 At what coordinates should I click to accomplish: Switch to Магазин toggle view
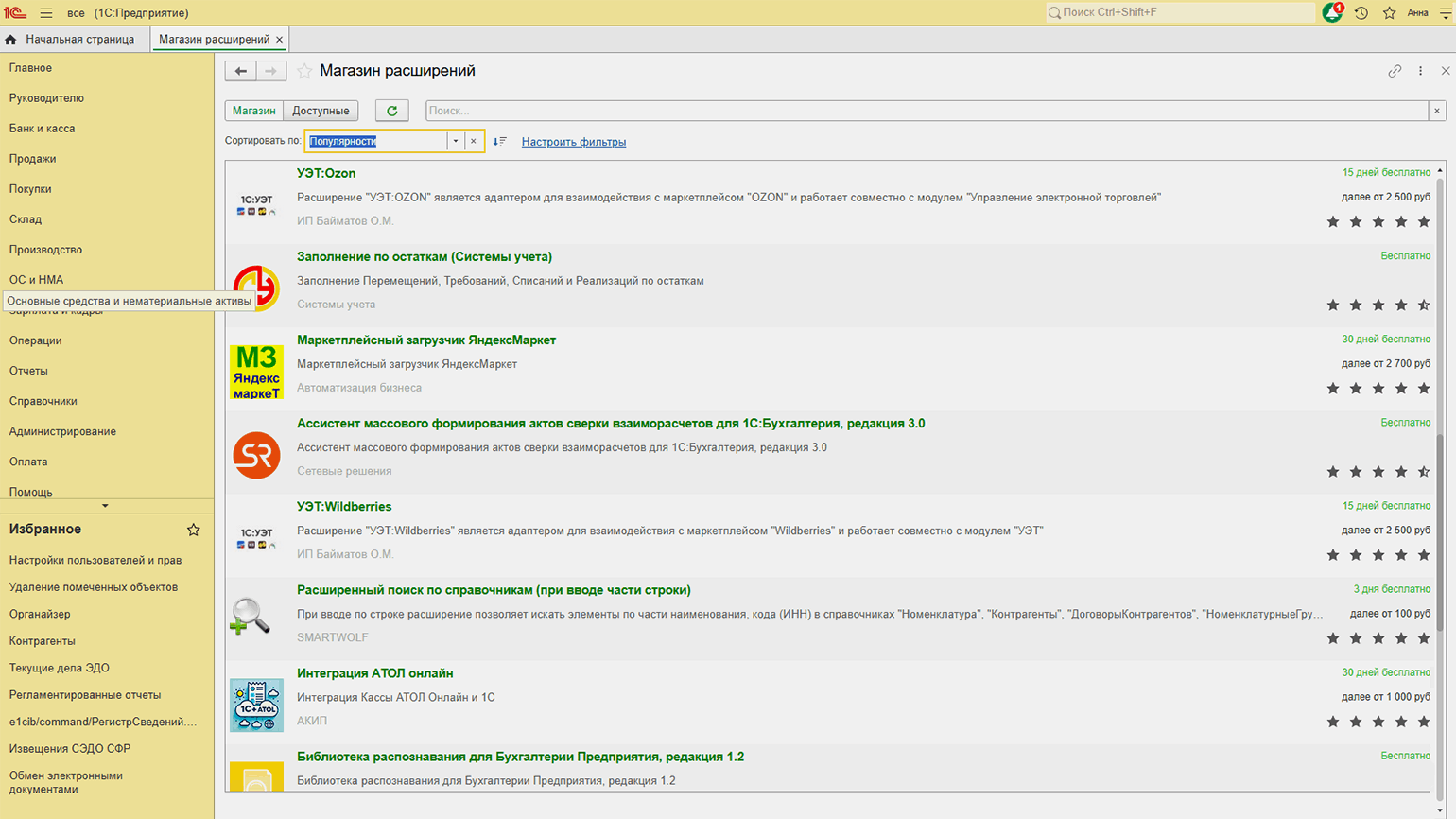pyautogui.click(x=253, y=111)
